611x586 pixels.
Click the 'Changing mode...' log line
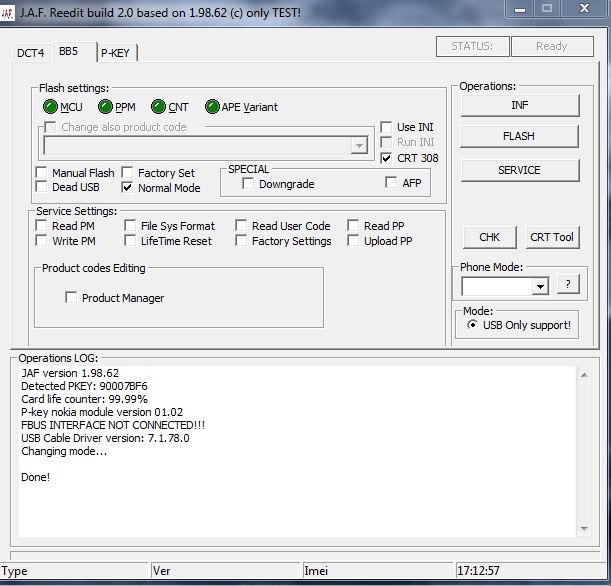coord(64,451)
